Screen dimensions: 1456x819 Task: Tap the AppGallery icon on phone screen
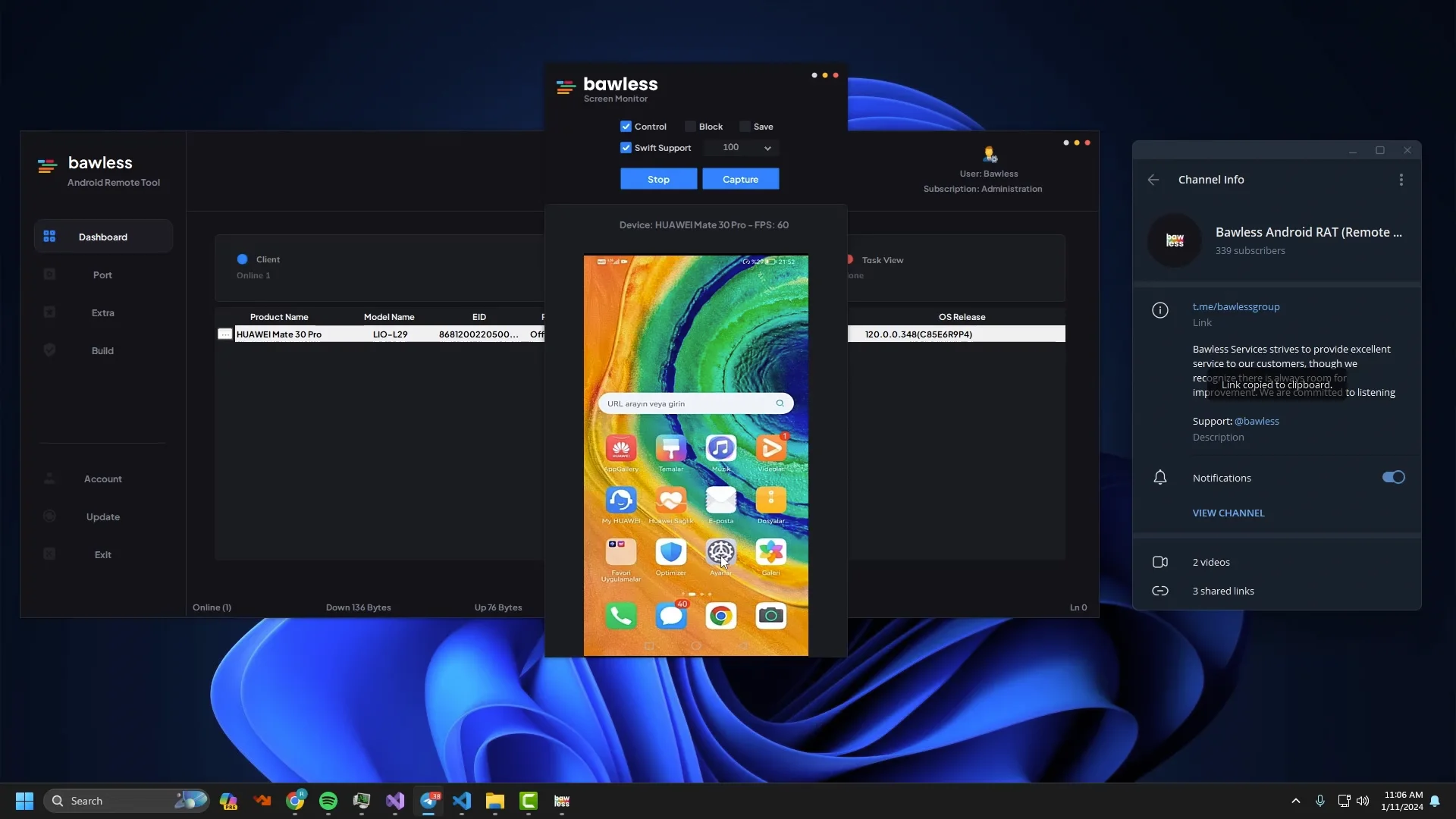tap(620, 449)
